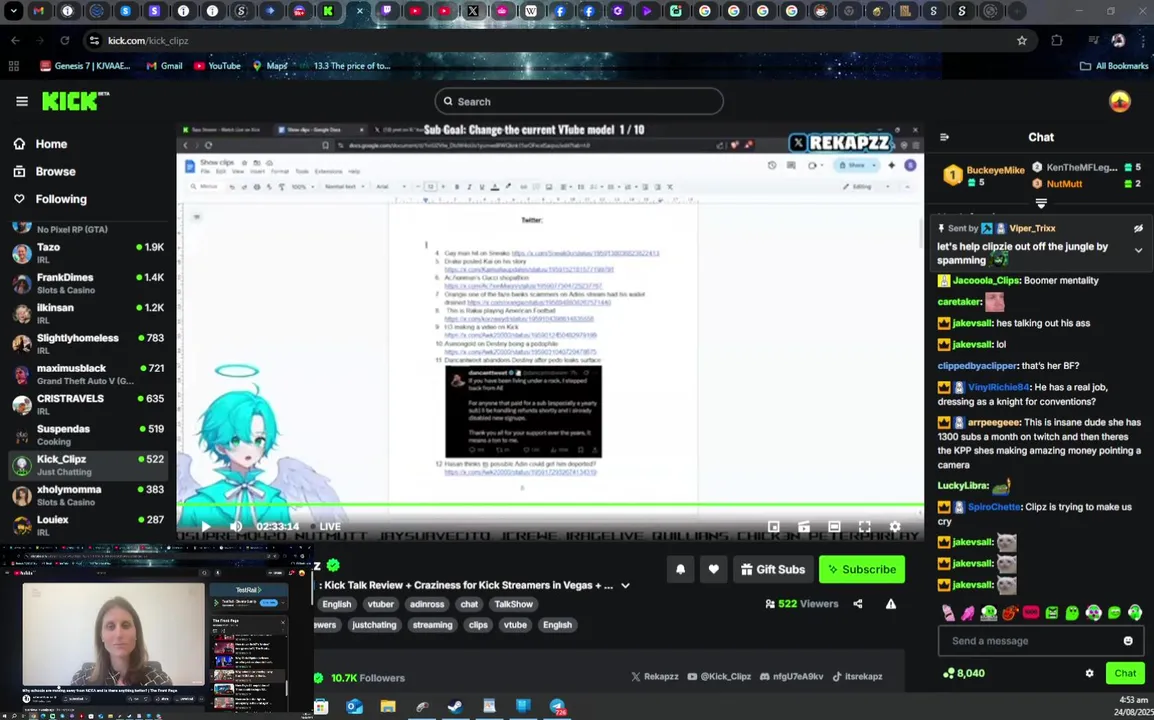Open the video player settings gear
The image size is (1154, 720).
pyautogui.click(x=895, y=526)
